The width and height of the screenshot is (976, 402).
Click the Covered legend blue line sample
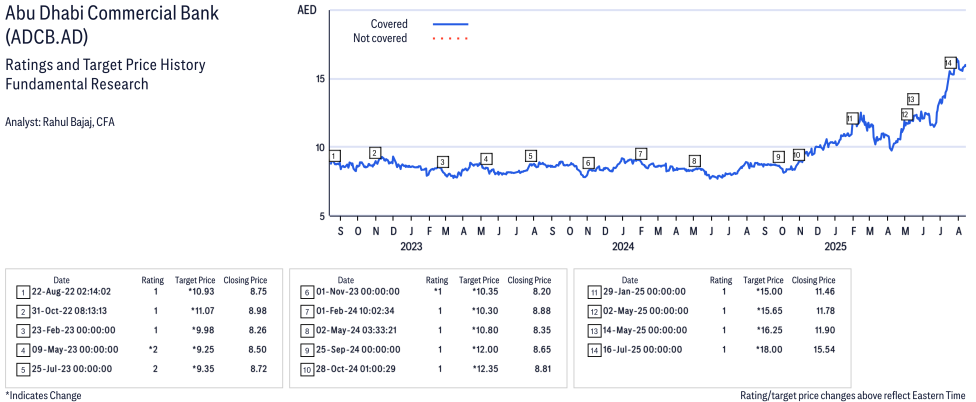coord(450,24)
